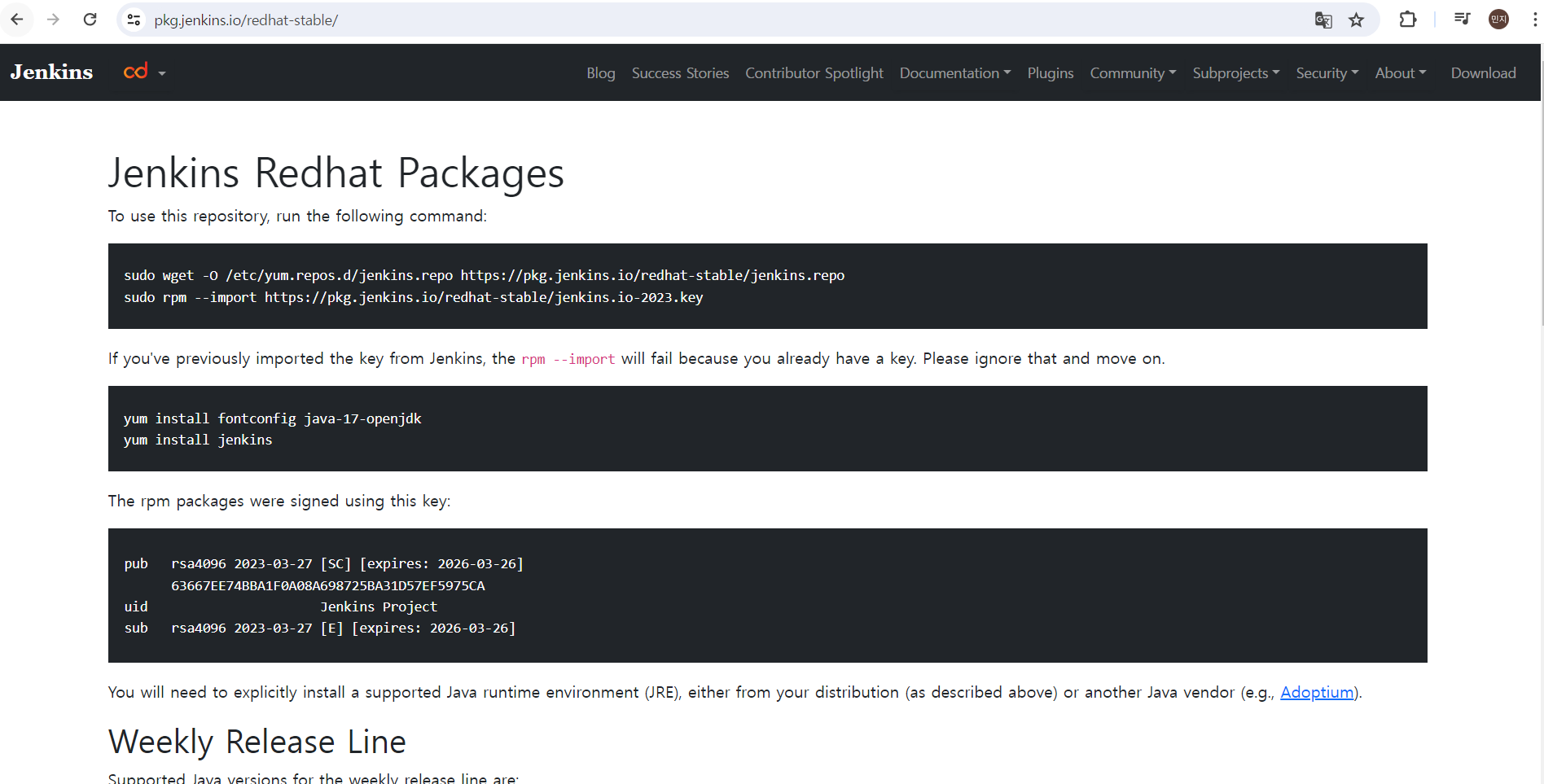
Task: Open the media control icon
Action: click(x=1463, y=20)
